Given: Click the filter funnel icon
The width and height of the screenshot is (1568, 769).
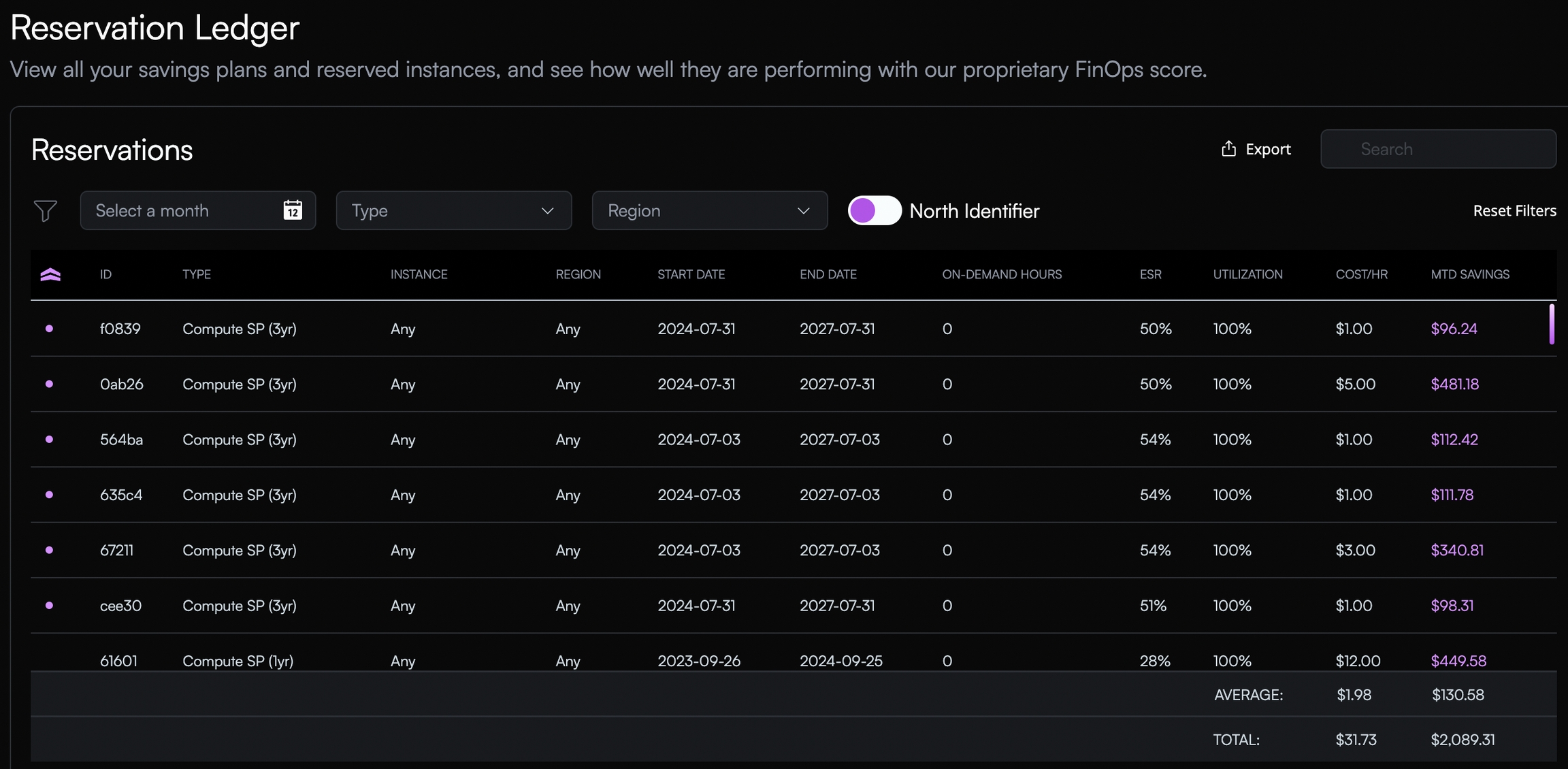Looking at the screenshot, I should point(45,210).
